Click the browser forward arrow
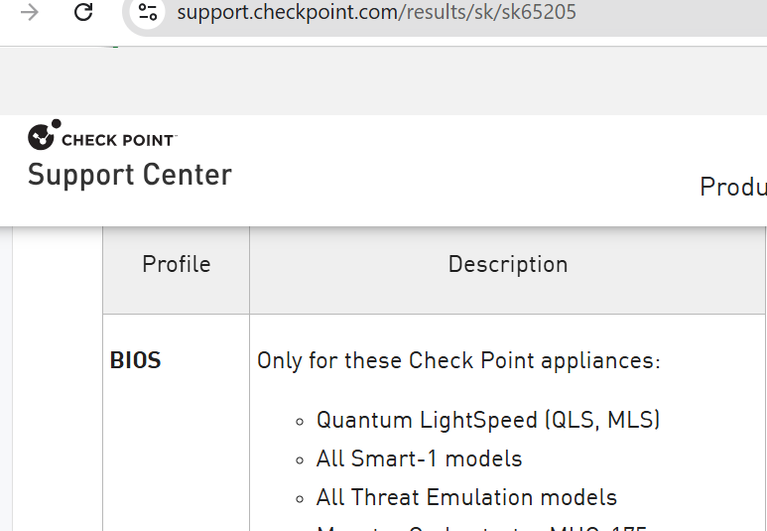Viewport: 767px width, 531px height. pyautogui.click(x=30, y=12)
